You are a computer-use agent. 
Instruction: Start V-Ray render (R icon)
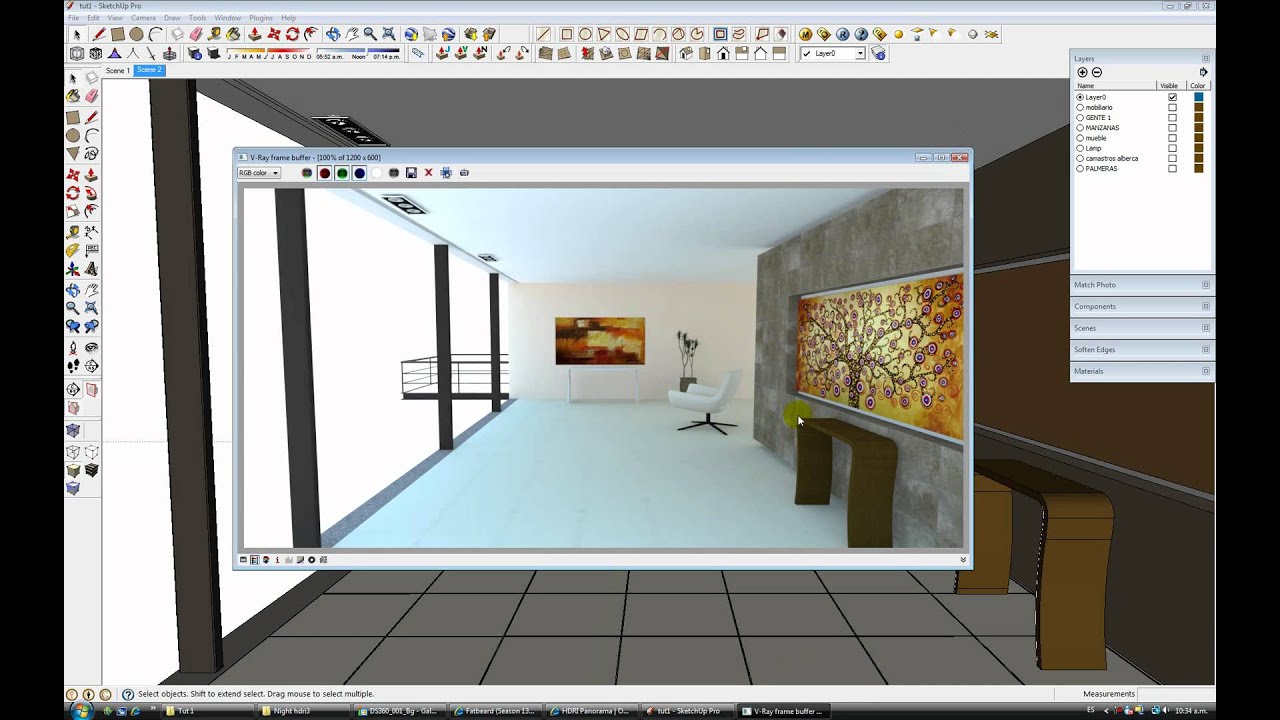pos(843,34)
